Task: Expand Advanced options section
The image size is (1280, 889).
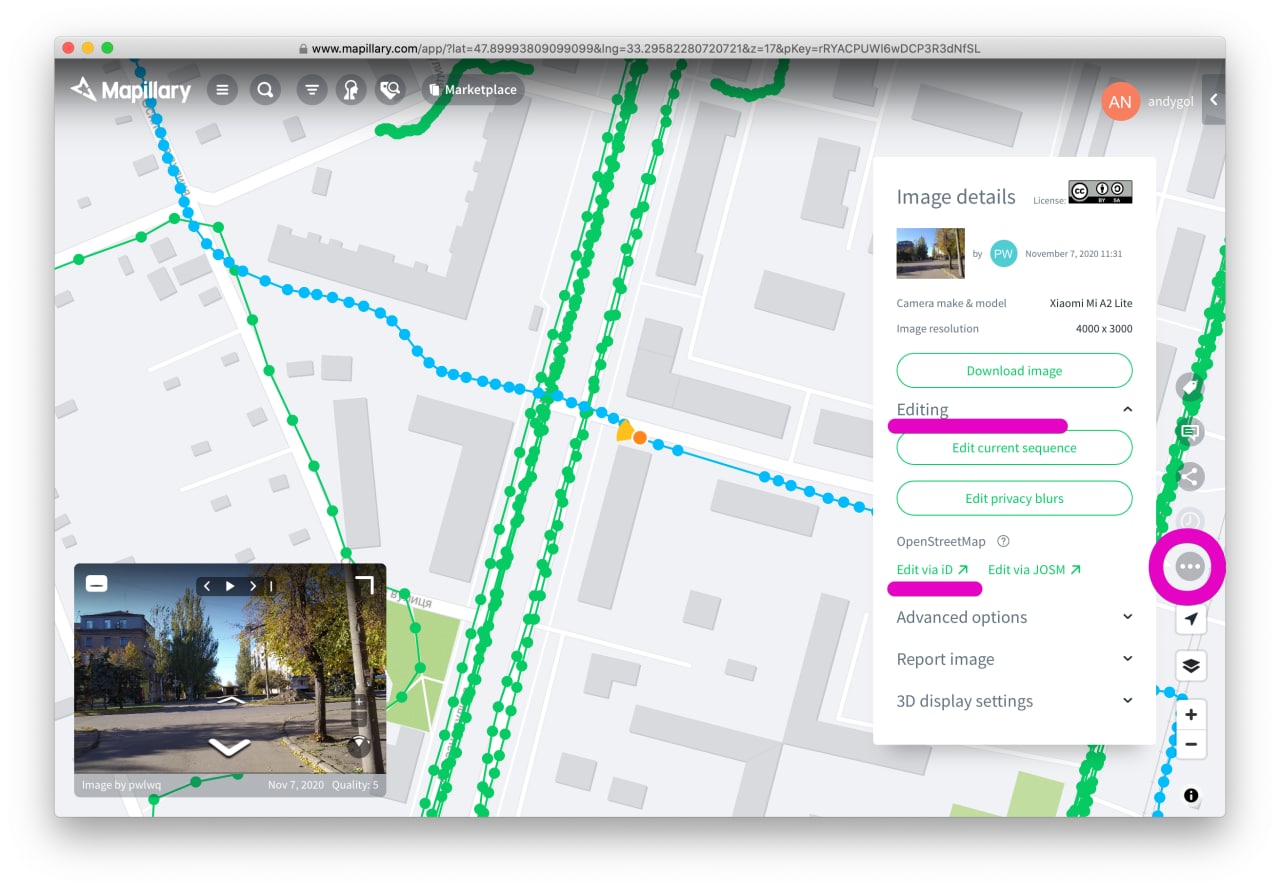Action: [1014, 617]
